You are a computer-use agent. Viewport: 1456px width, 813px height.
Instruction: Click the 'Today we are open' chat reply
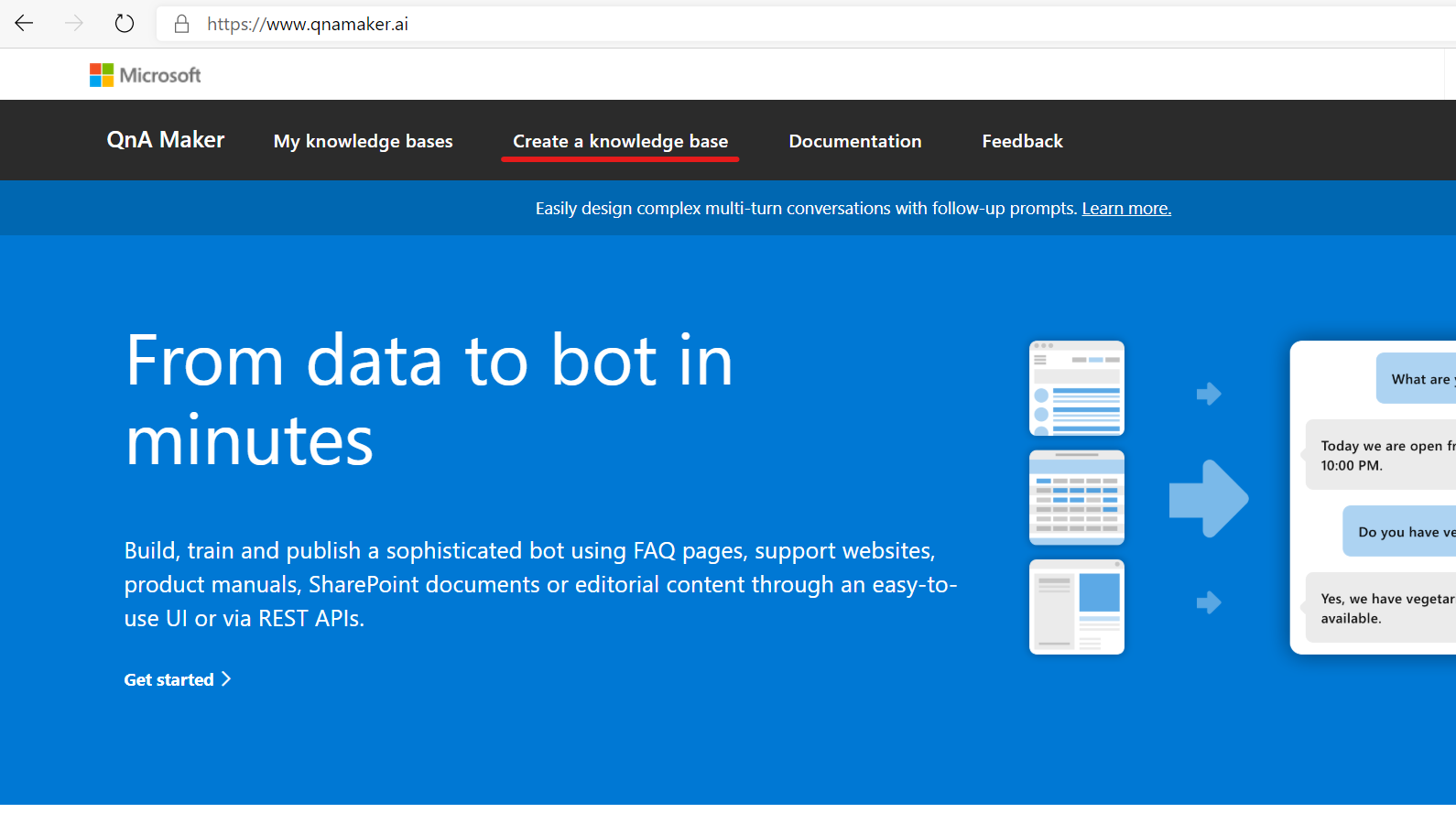tap(1381, 455)
